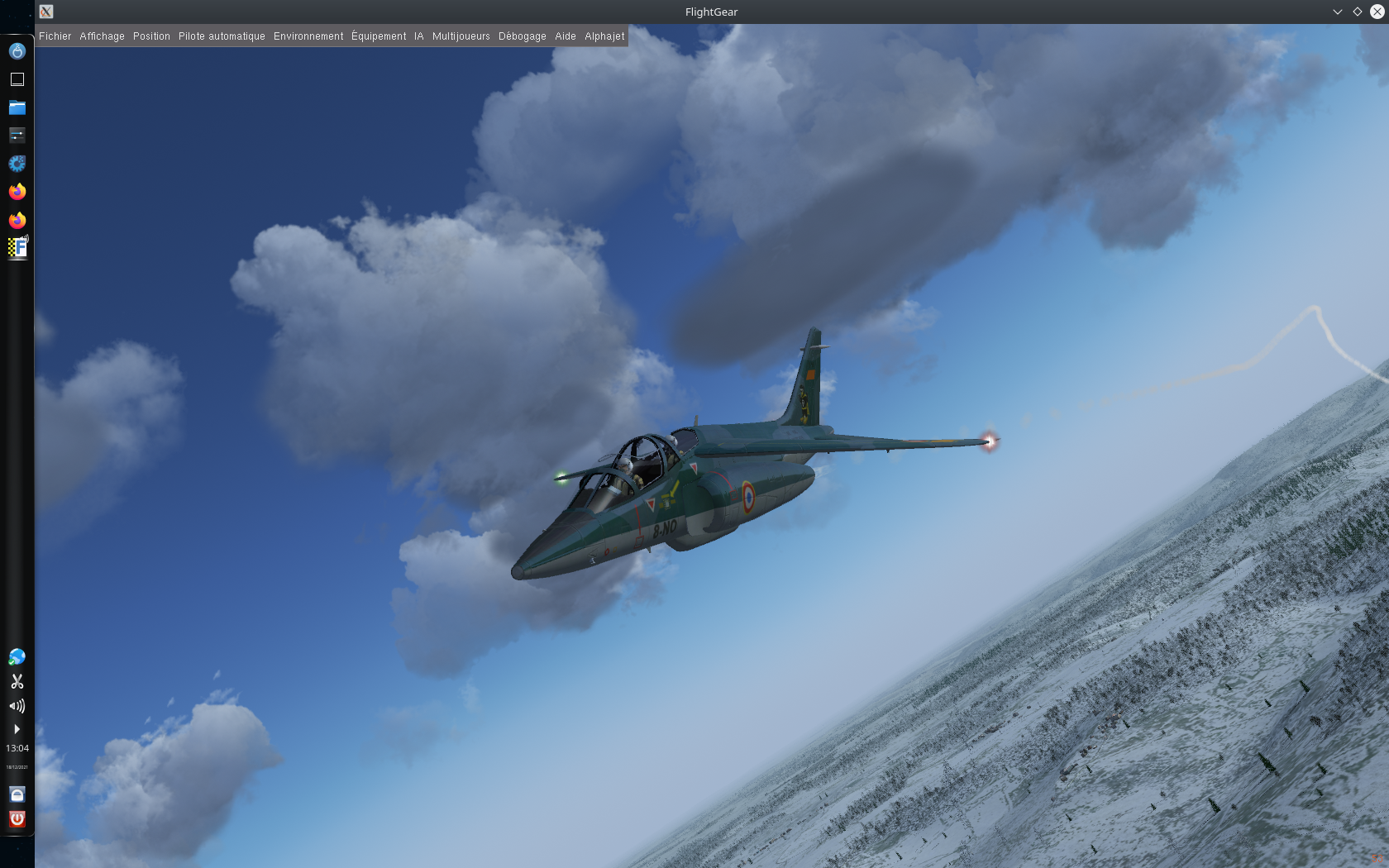Open the blue gear control center icon
This screenshot has width=1389, height=868.
tap(17, 164)
